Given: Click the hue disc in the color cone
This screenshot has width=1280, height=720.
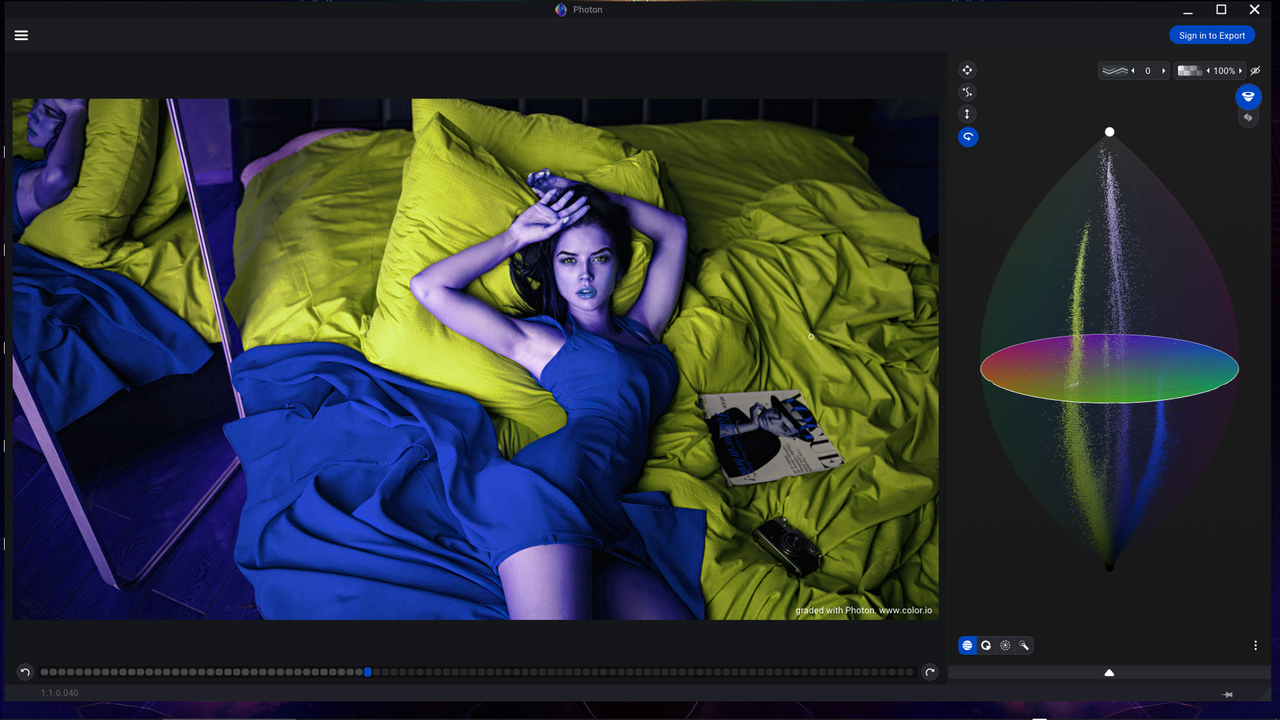Looking at the screenshot, I should point(1109,369).
